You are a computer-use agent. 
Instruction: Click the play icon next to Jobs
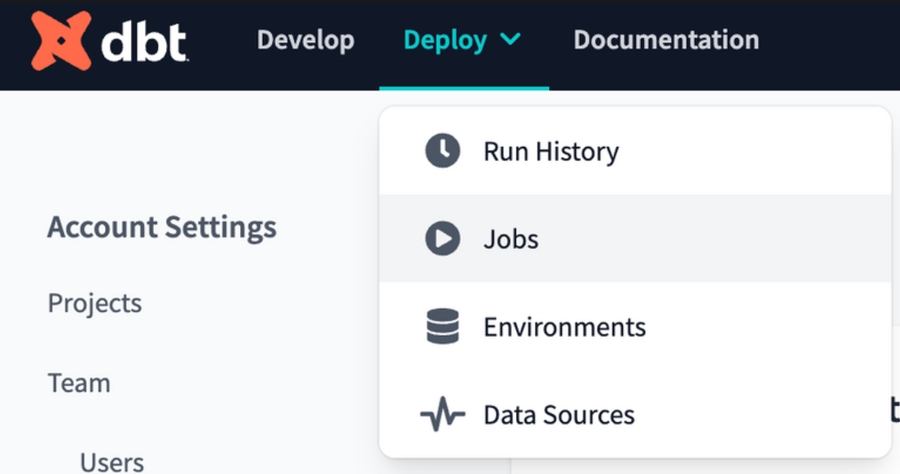tap(442, 239)
